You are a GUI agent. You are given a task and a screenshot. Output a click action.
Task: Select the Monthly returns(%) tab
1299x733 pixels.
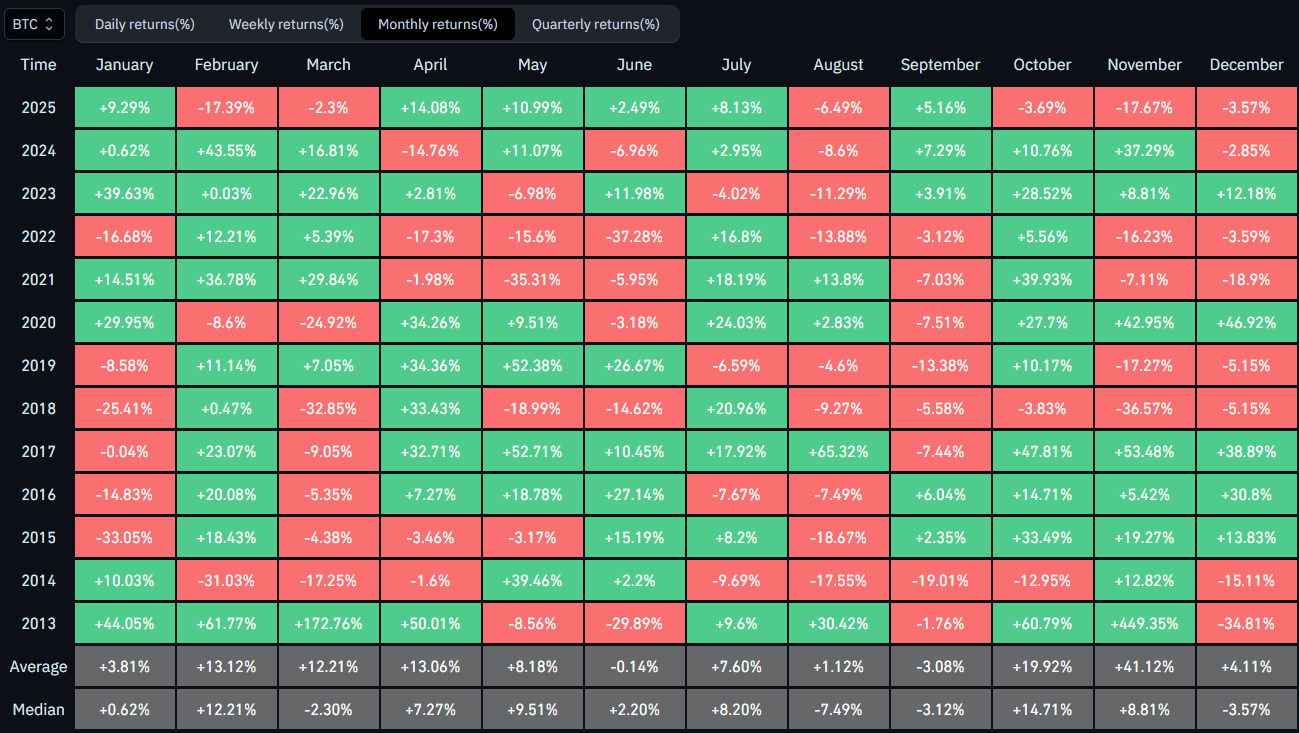[437, 24]
